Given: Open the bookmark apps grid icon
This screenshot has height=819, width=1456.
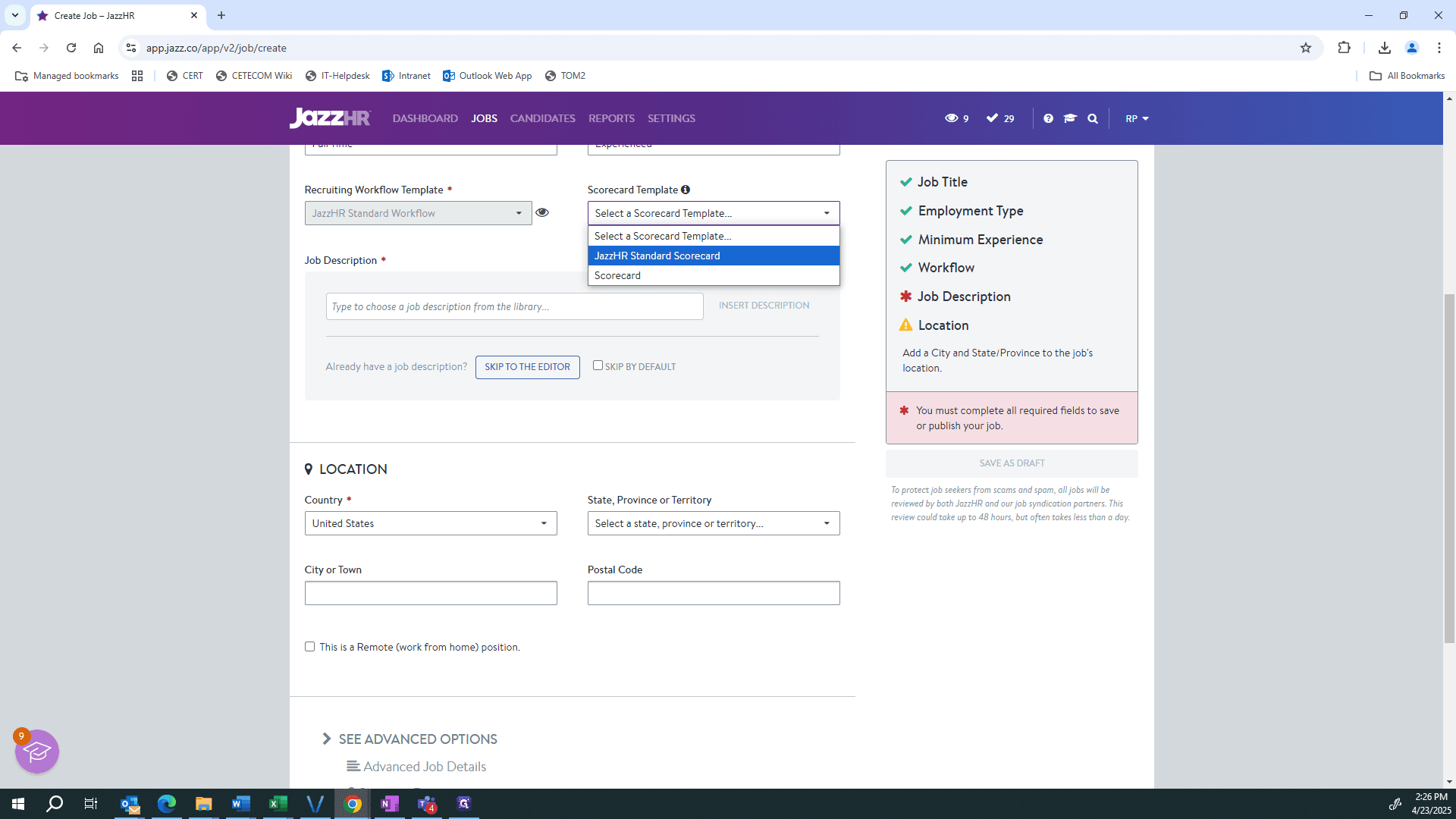Looking at the screenshot, I should coord(137,76).
